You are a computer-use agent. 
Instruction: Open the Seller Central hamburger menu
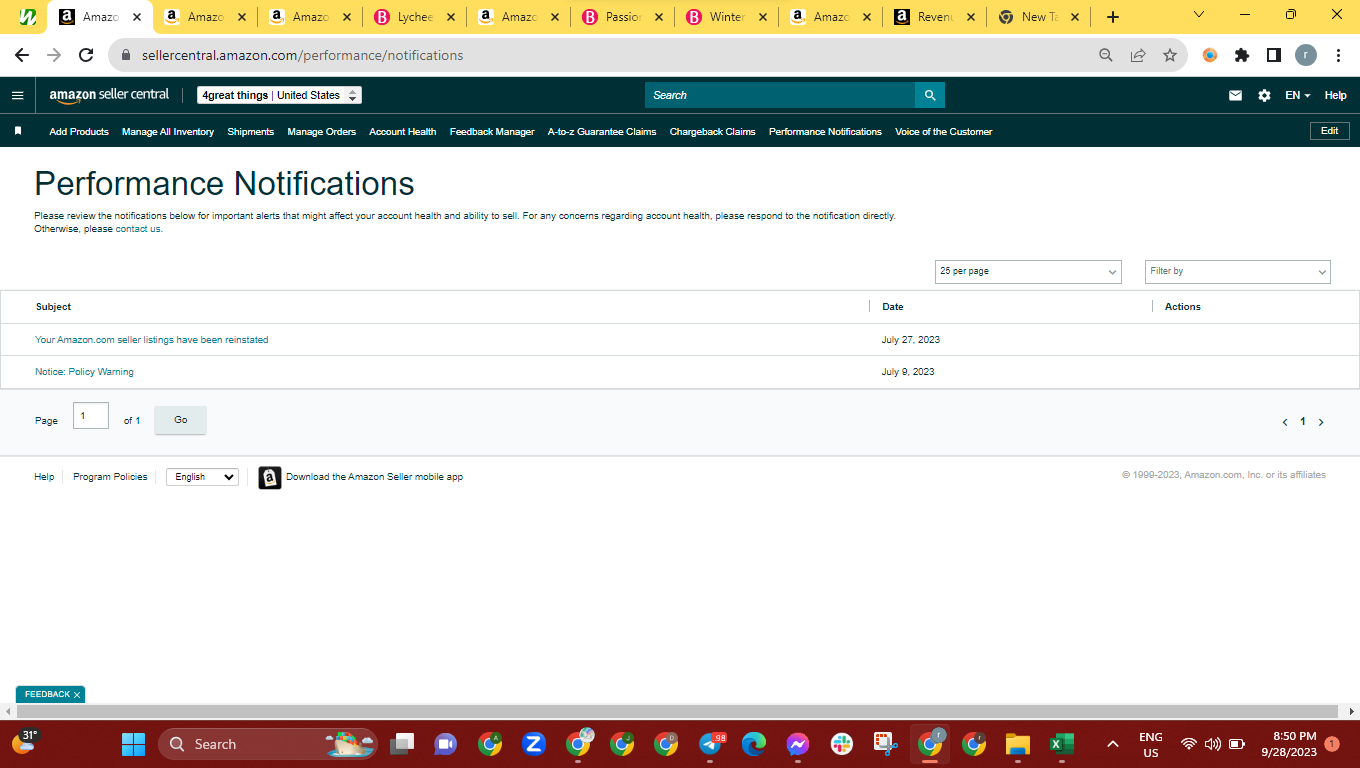pyautogui.click(x=17, y=95)
